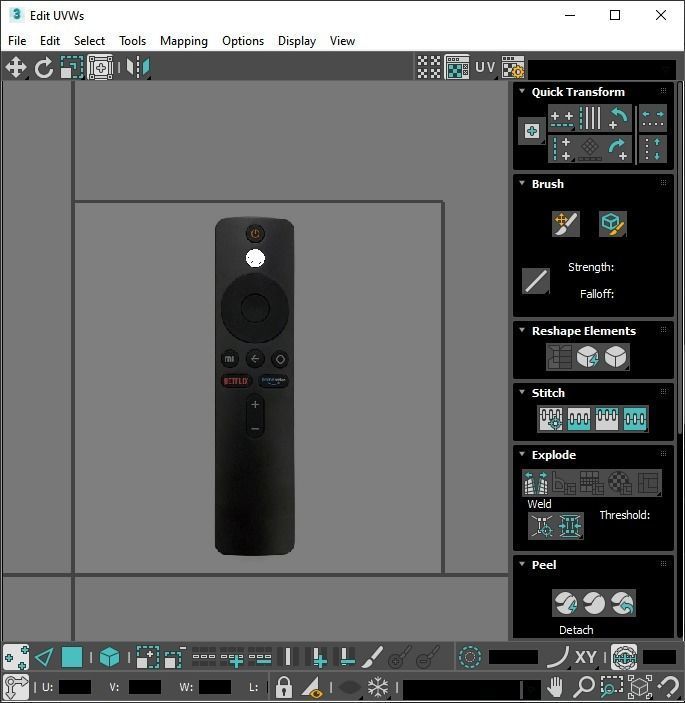The height and width of the screenshot is (703, 685).
Task: Click the U coordinate input field
Action: pyautogui.click(x=75, y=687)
